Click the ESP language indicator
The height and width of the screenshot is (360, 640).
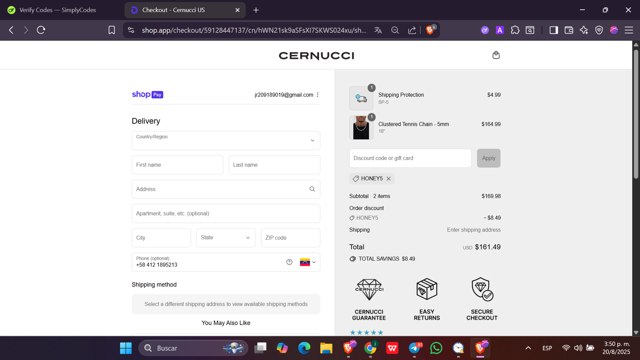point(547,348)
